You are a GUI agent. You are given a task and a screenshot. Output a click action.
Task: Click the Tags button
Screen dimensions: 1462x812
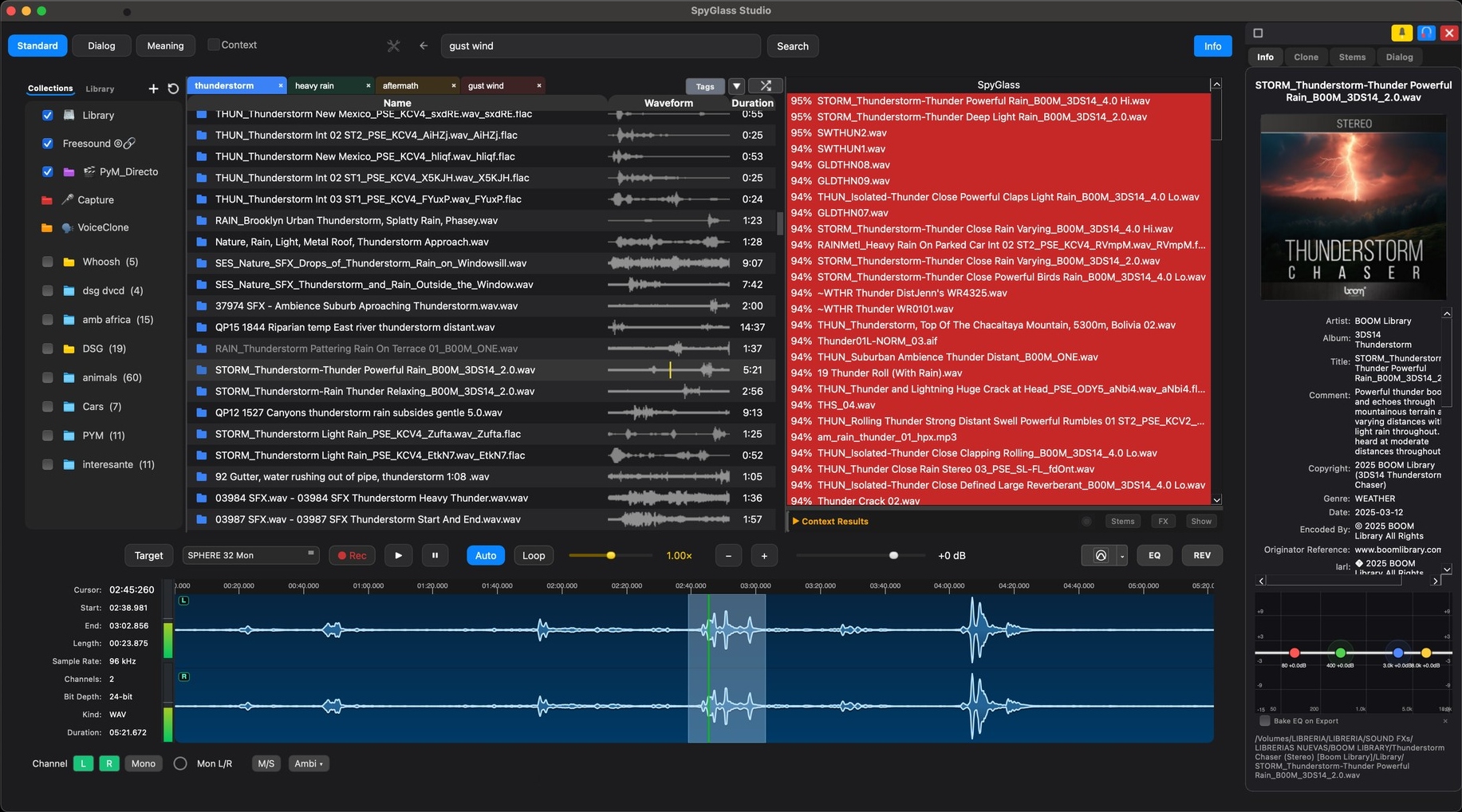pyautogui.click(x=705, y=86)
